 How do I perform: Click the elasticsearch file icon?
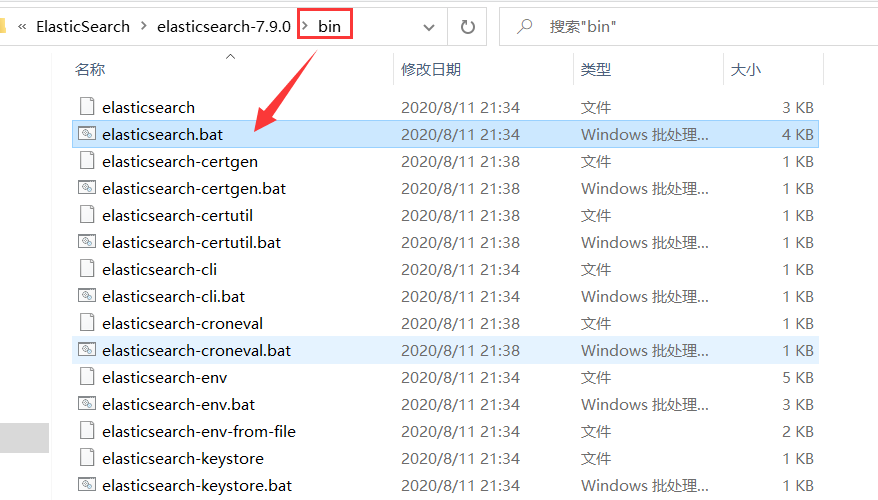87,106
